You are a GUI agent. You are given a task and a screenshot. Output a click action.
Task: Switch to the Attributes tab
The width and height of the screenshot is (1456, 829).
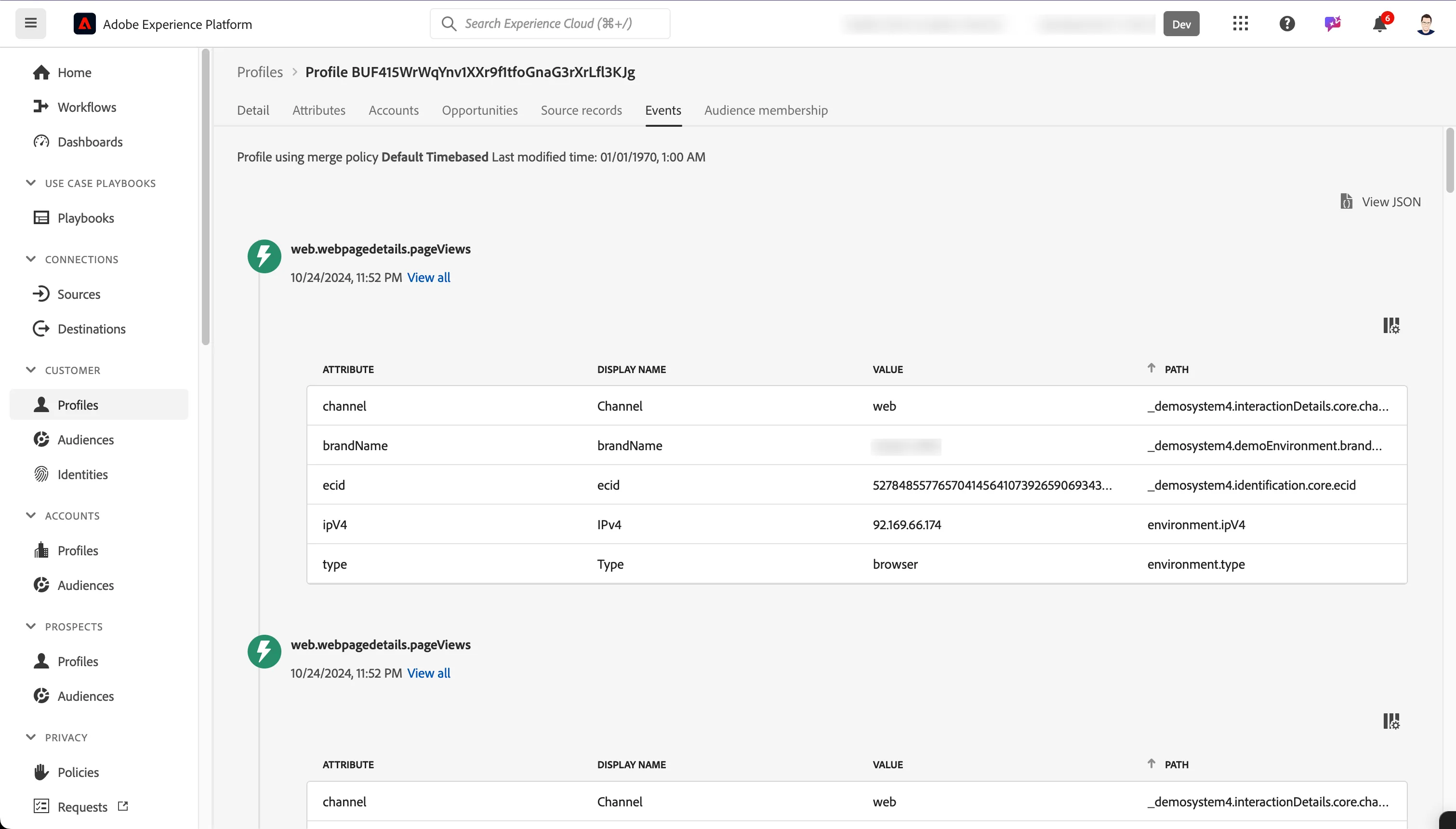click(318, 110)
